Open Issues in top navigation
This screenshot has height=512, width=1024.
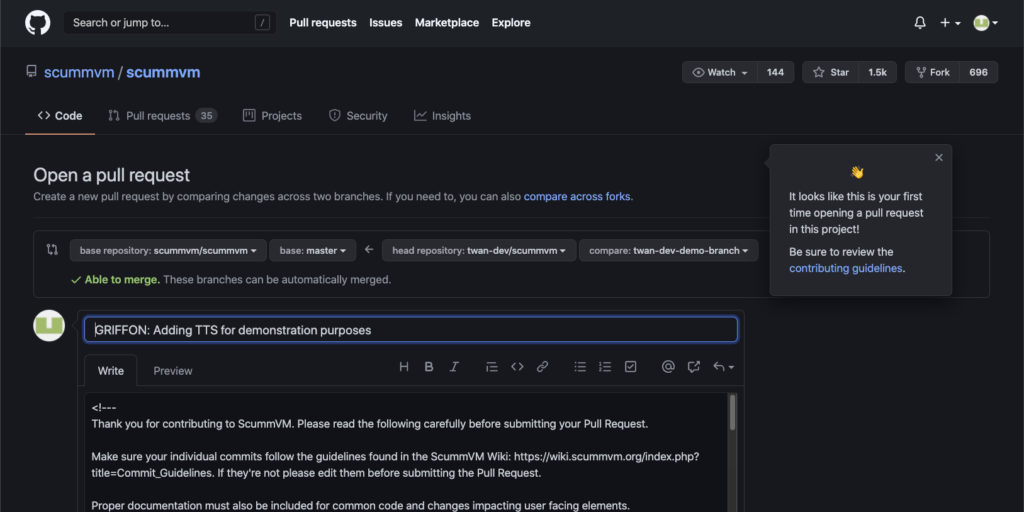click(385, 23)
